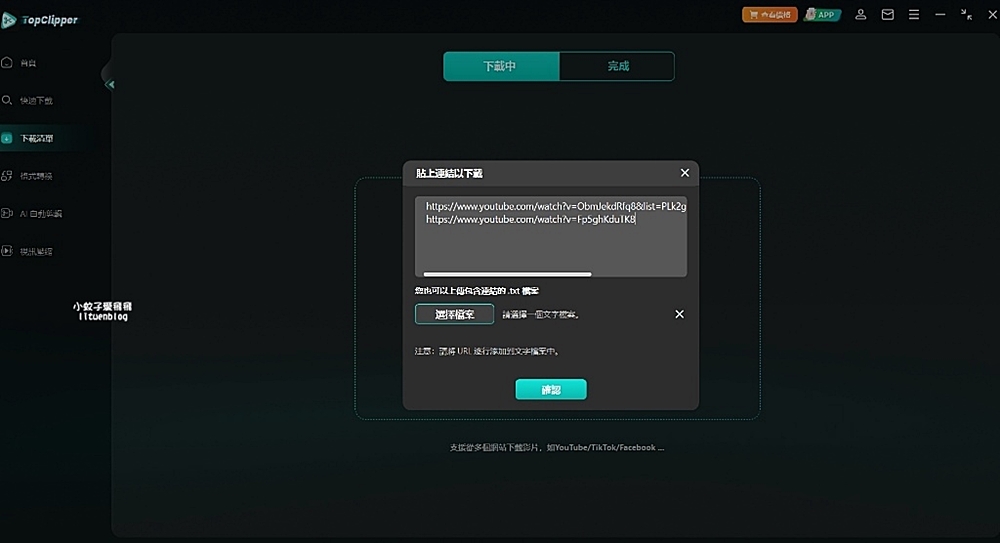Screen dimensions: 1000x543
Task: Click the supported sites YouTube/TikTok/Facebook text
Action: 557,447
